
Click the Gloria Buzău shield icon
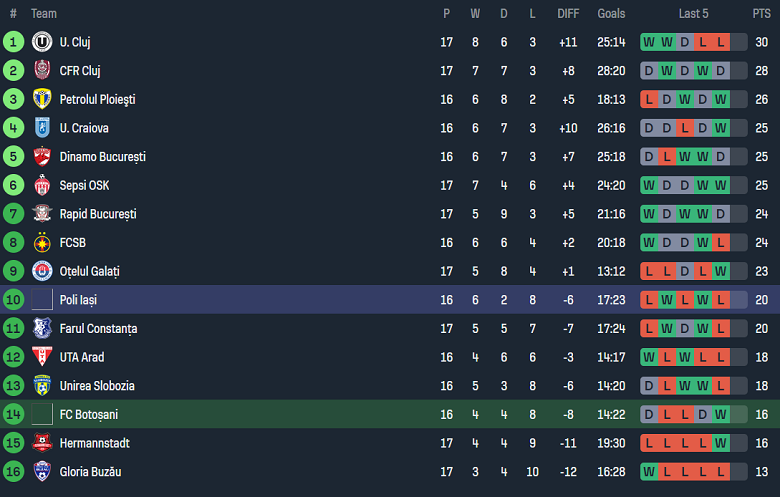(42, 471)
